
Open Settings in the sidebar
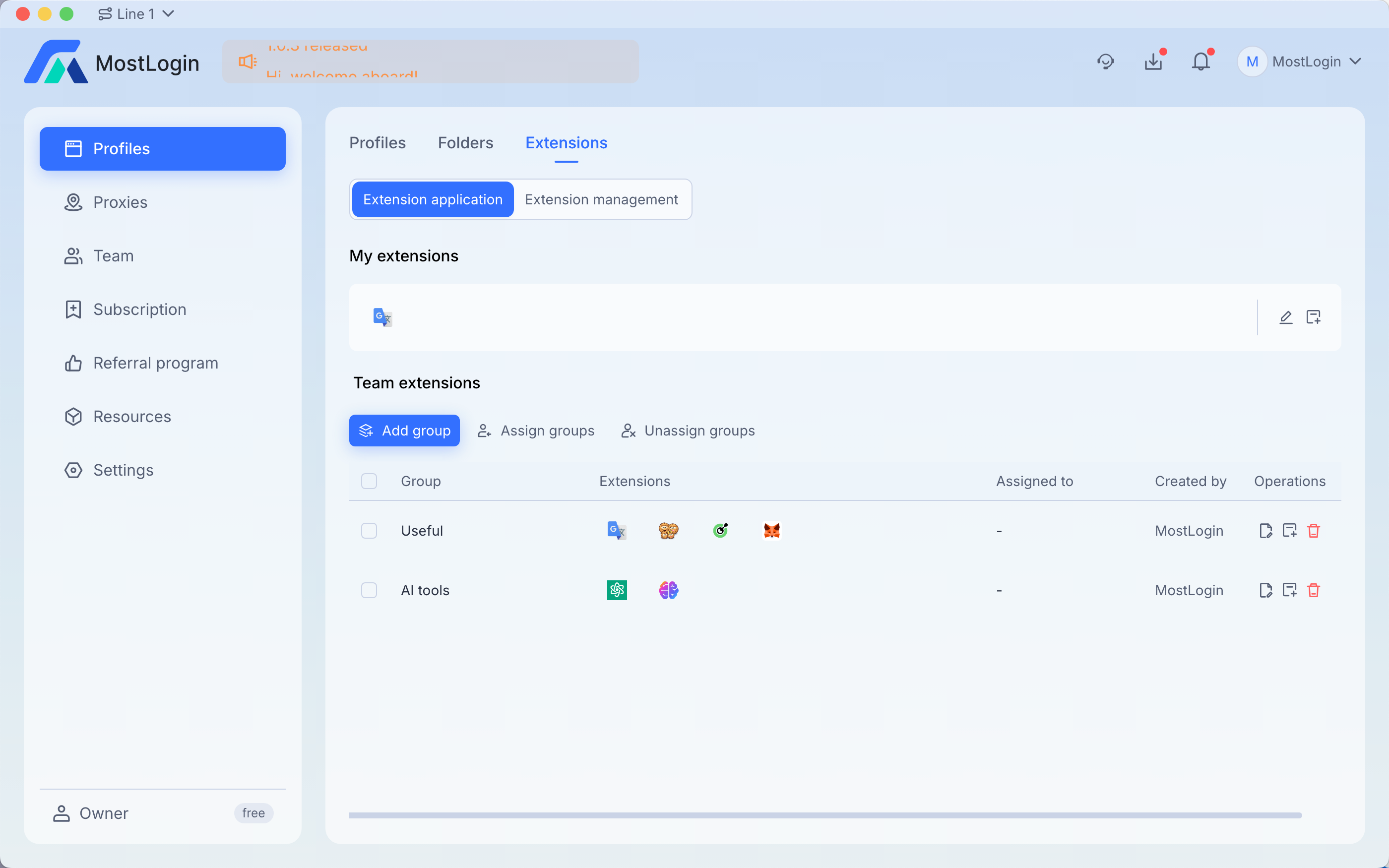click(162, 470)
